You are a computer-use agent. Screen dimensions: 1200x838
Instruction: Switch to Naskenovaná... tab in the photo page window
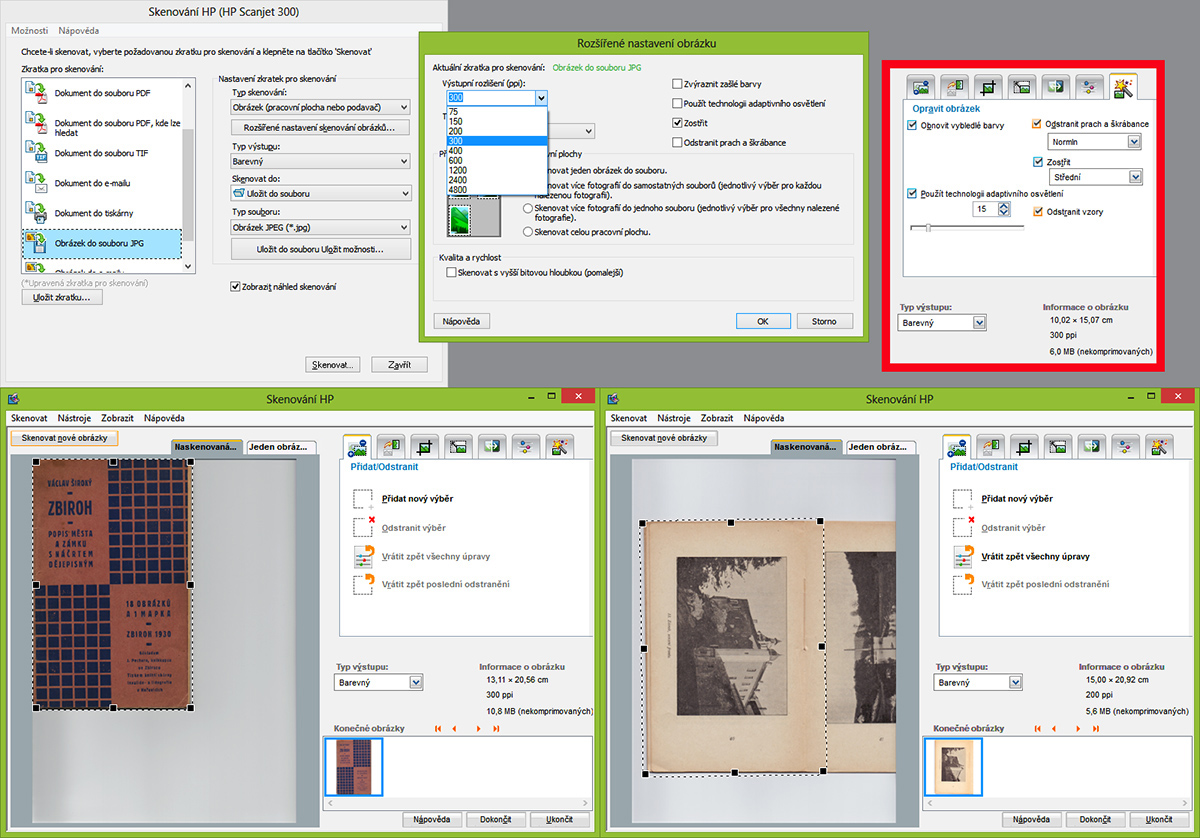[x=806, y=447]
